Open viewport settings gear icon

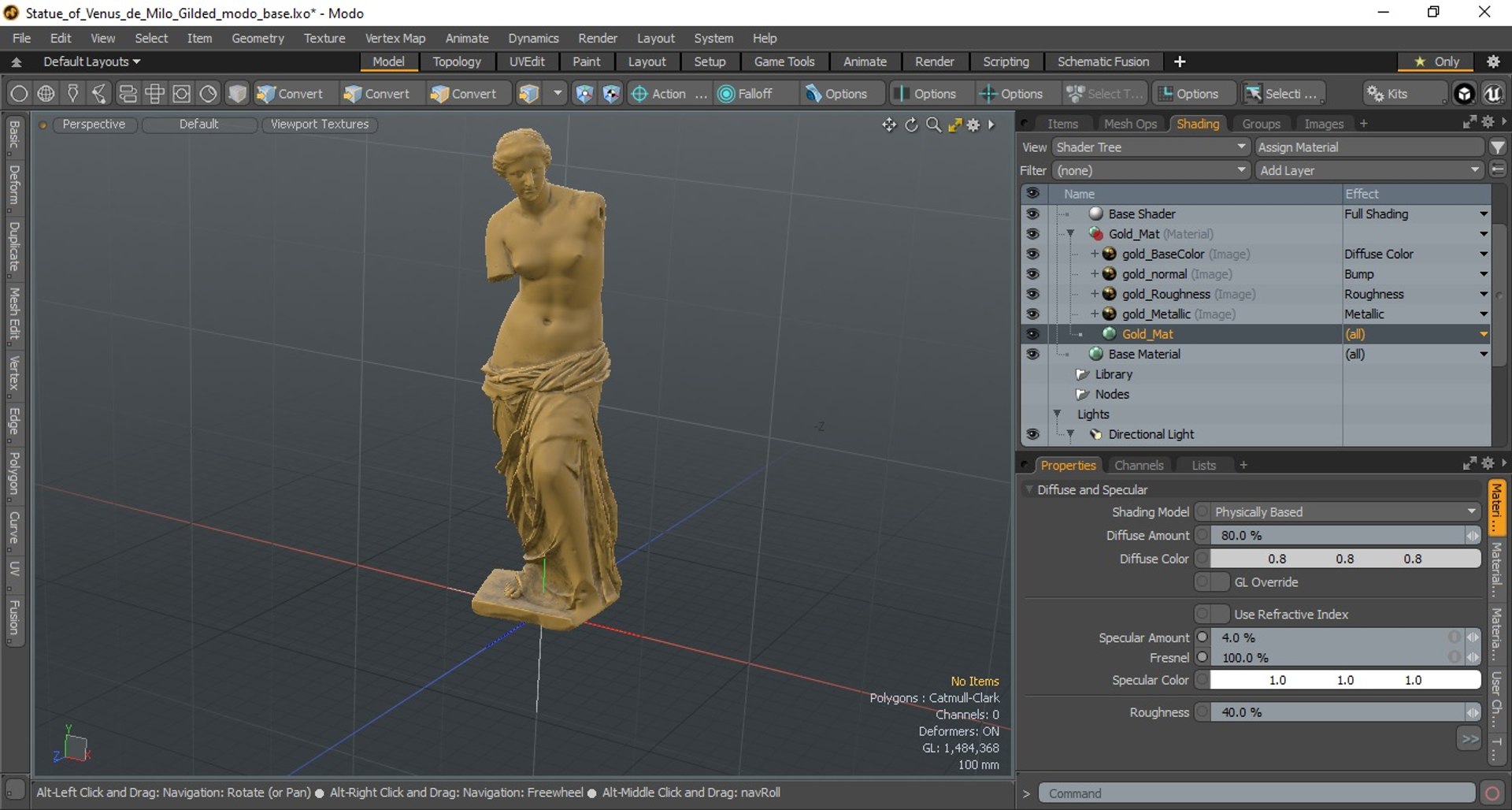point(974,124)
